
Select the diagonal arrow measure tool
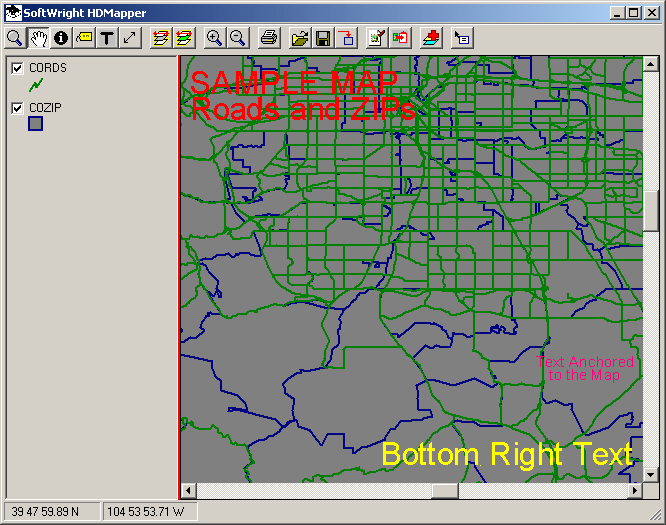point(130,38)
